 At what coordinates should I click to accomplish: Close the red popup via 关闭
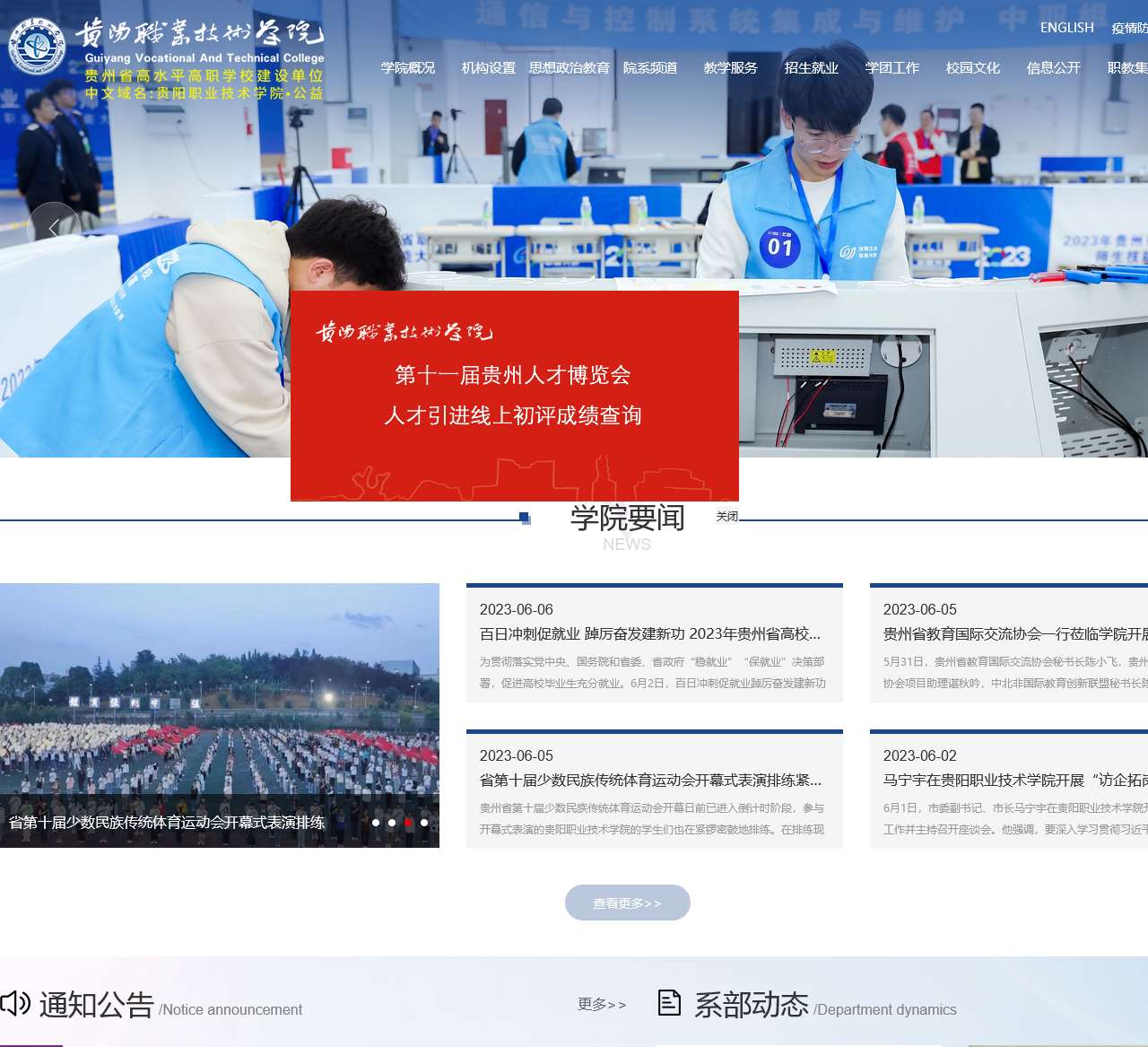click(x=727, y=516)
